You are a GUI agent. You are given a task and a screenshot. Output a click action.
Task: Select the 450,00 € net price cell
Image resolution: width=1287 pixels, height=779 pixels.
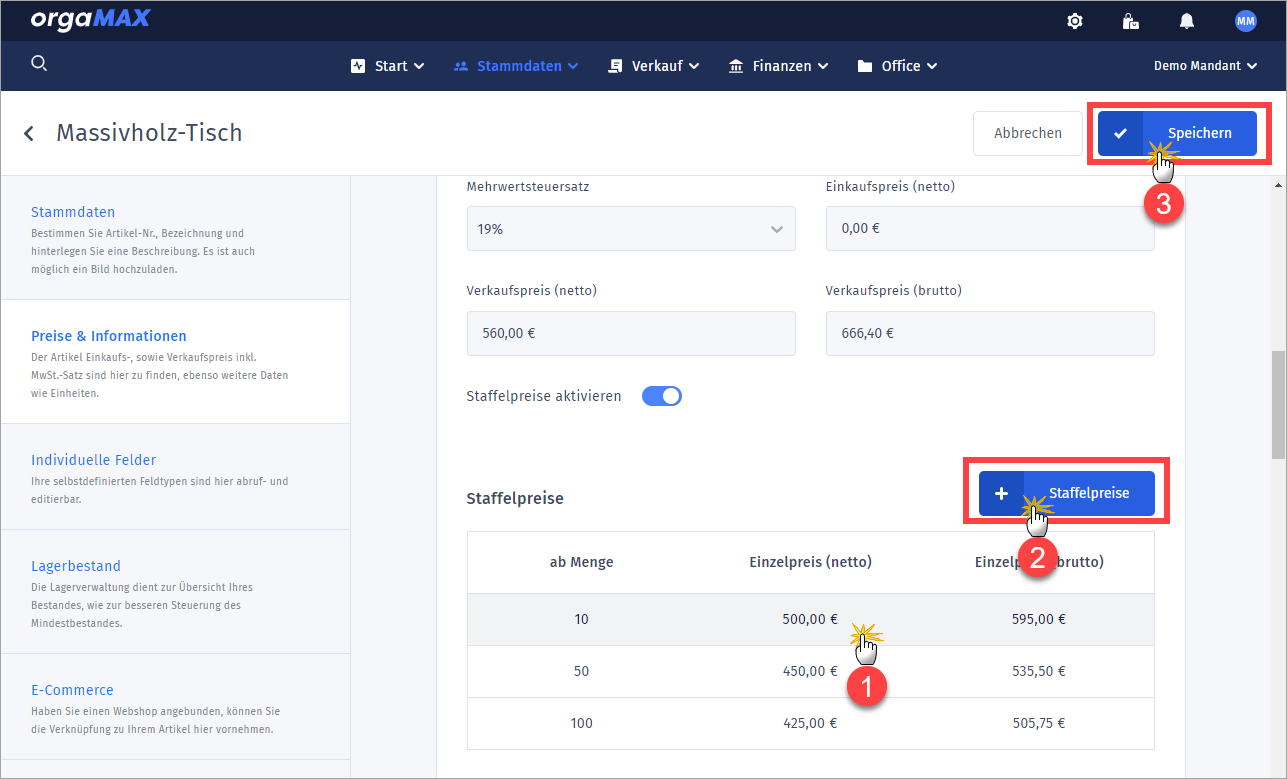(x=810, y=671)
